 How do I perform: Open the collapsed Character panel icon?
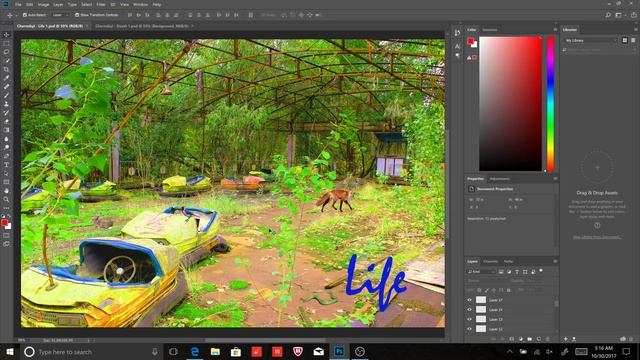click(458, 47)
